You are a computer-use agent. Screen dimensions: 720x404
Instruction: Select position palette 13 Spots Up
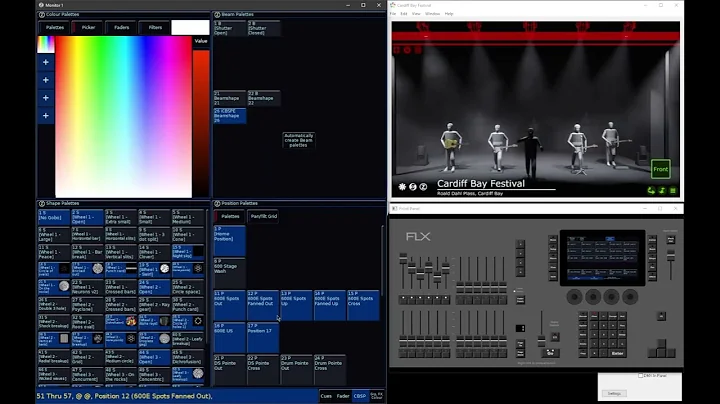coord(297,305)
